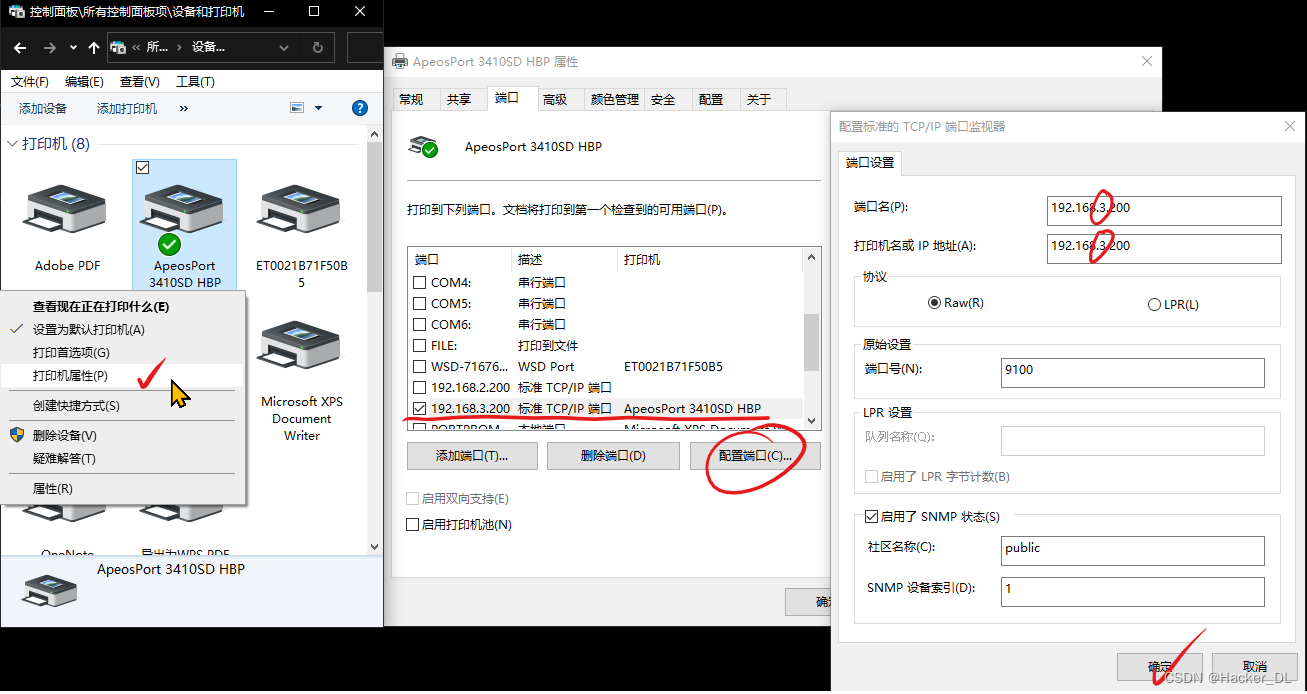
Task: Click the SNMP 设备索引 field
Action: pos(1132,591)
